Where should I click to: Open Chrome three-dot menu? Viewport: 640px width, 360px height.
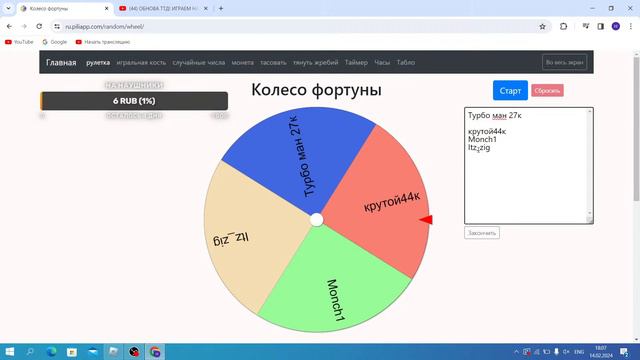tap(631, 27)
